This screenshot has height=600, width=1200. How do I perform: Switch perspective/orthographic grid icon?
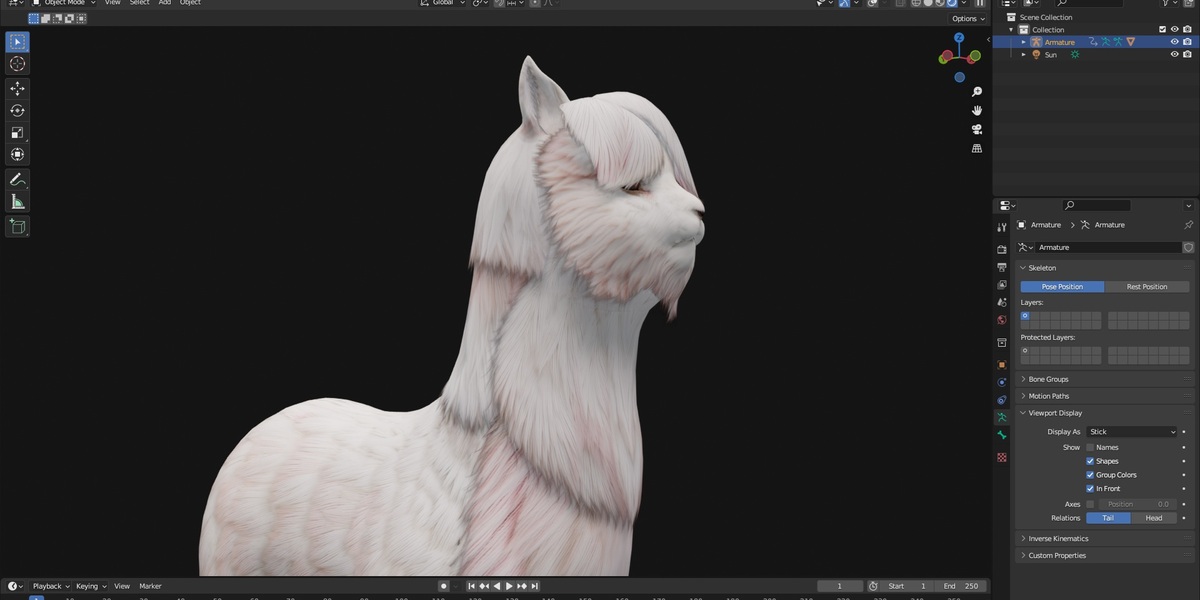[977, 148]
